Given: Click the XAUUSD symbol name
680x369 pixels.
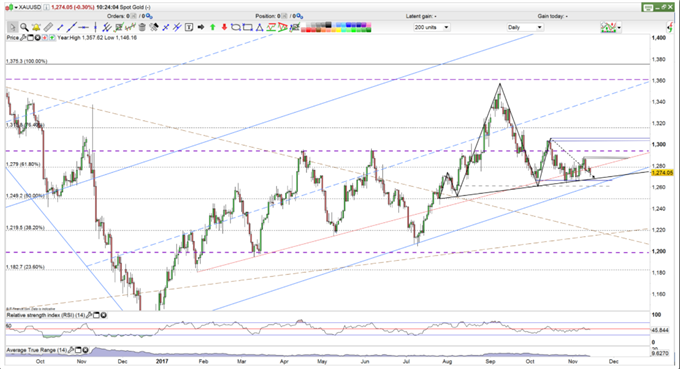Looking at the screenshot, I should [x=30, y=7].
